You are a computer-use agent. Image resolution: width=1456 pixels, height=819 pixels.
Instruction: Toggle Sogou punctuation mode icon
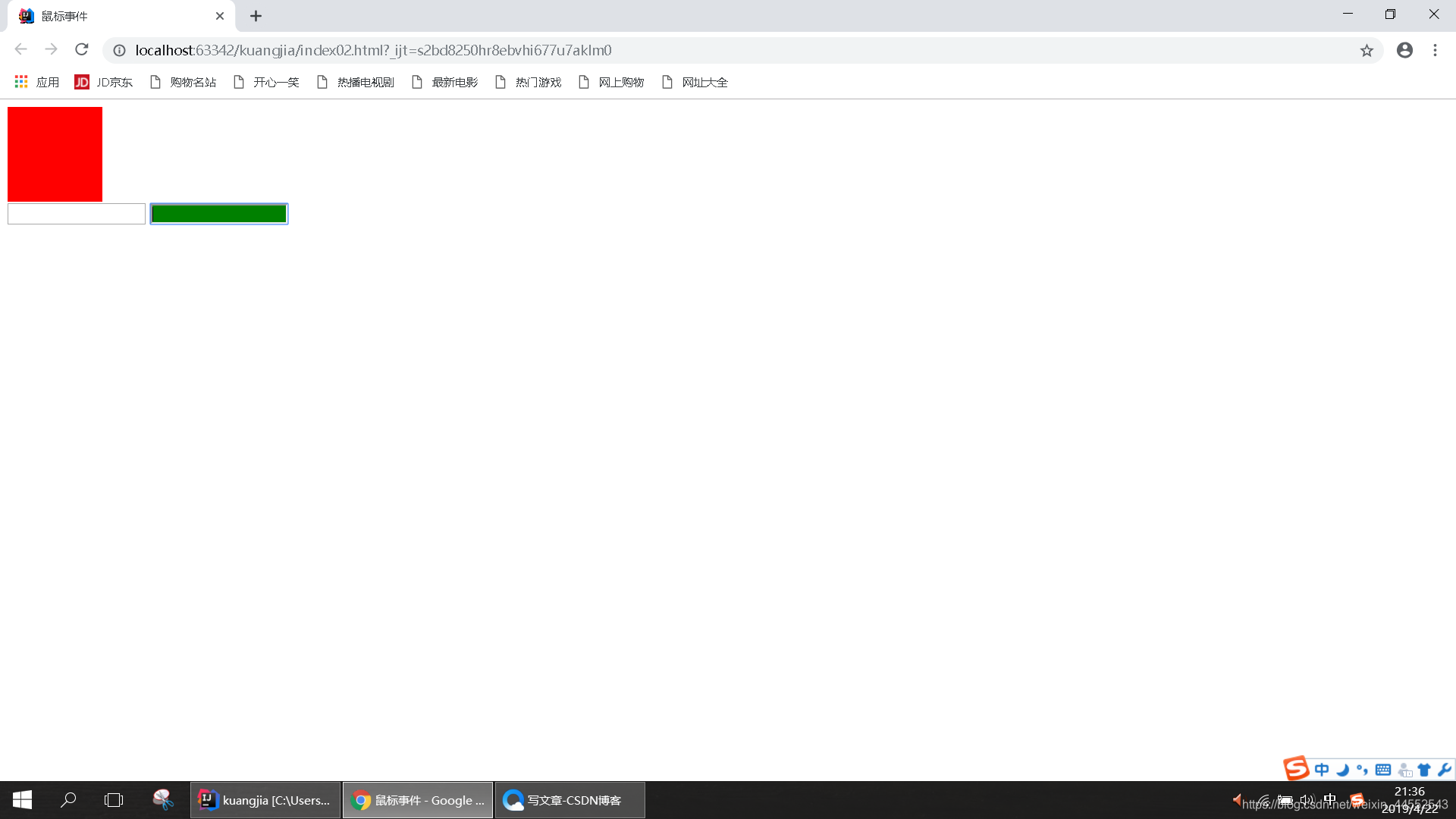(1363, 770)
